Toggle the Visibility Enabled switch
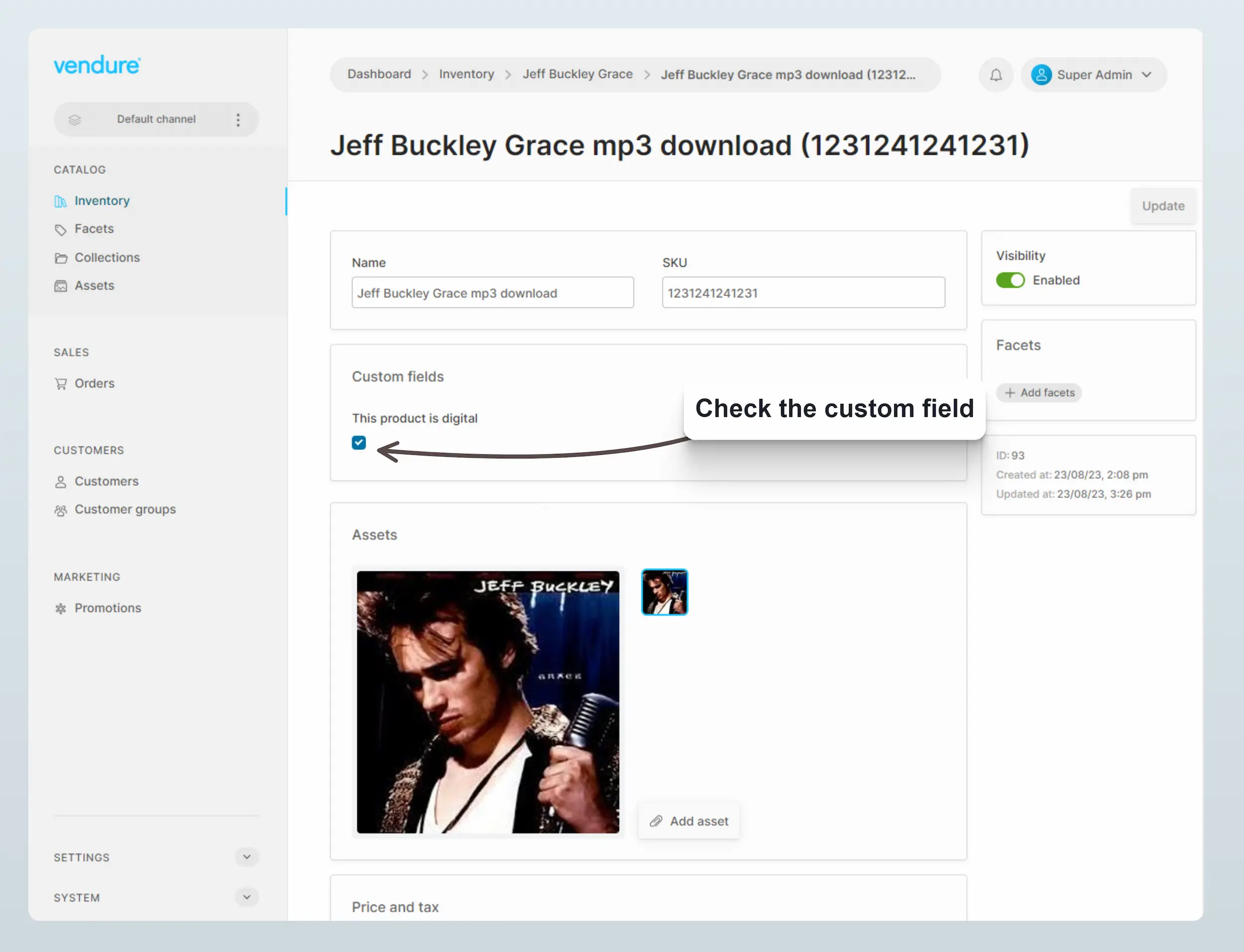1244x952 pixels. click(1010, 280)
